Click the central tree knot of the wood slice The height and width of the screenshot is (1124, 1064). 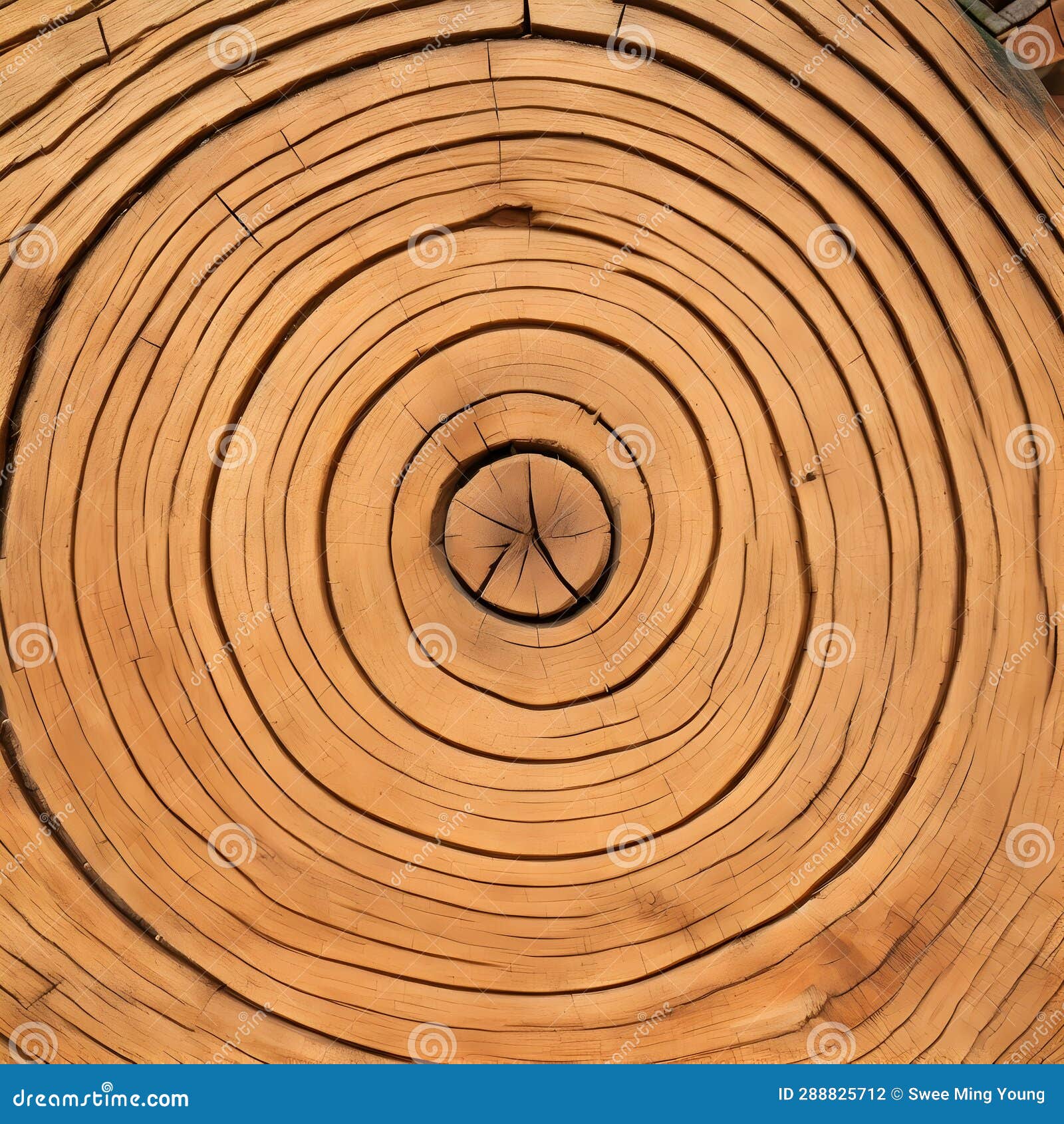pos(529,532)
